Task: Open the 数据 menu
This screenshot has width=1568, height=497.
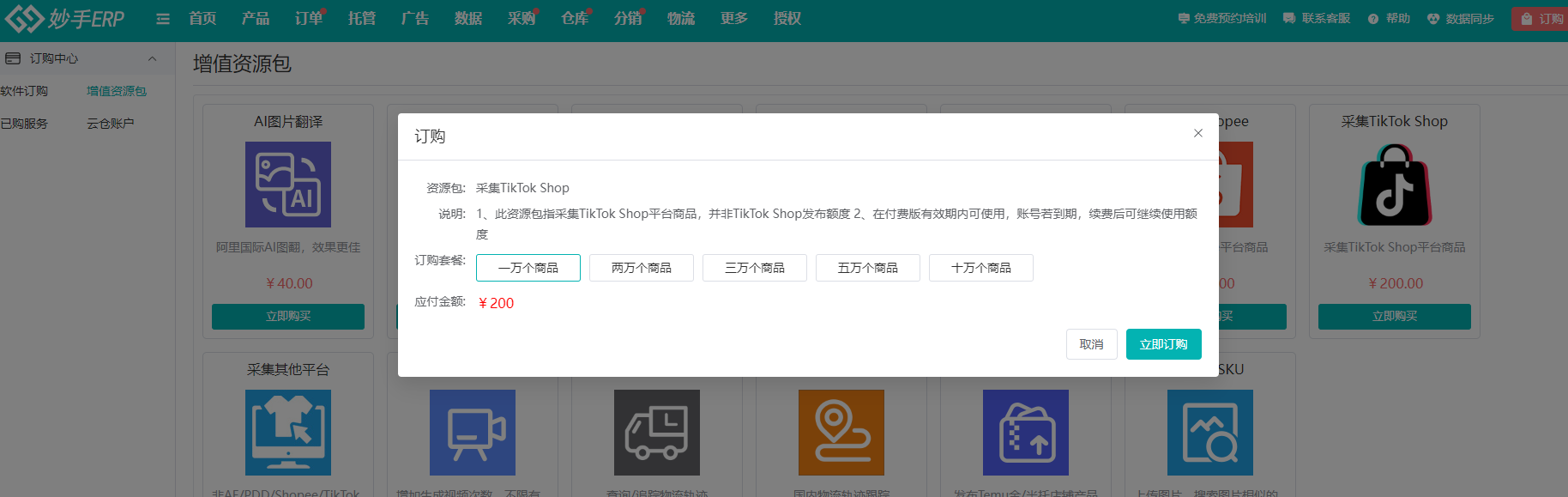Action: [x=468, y=19]
